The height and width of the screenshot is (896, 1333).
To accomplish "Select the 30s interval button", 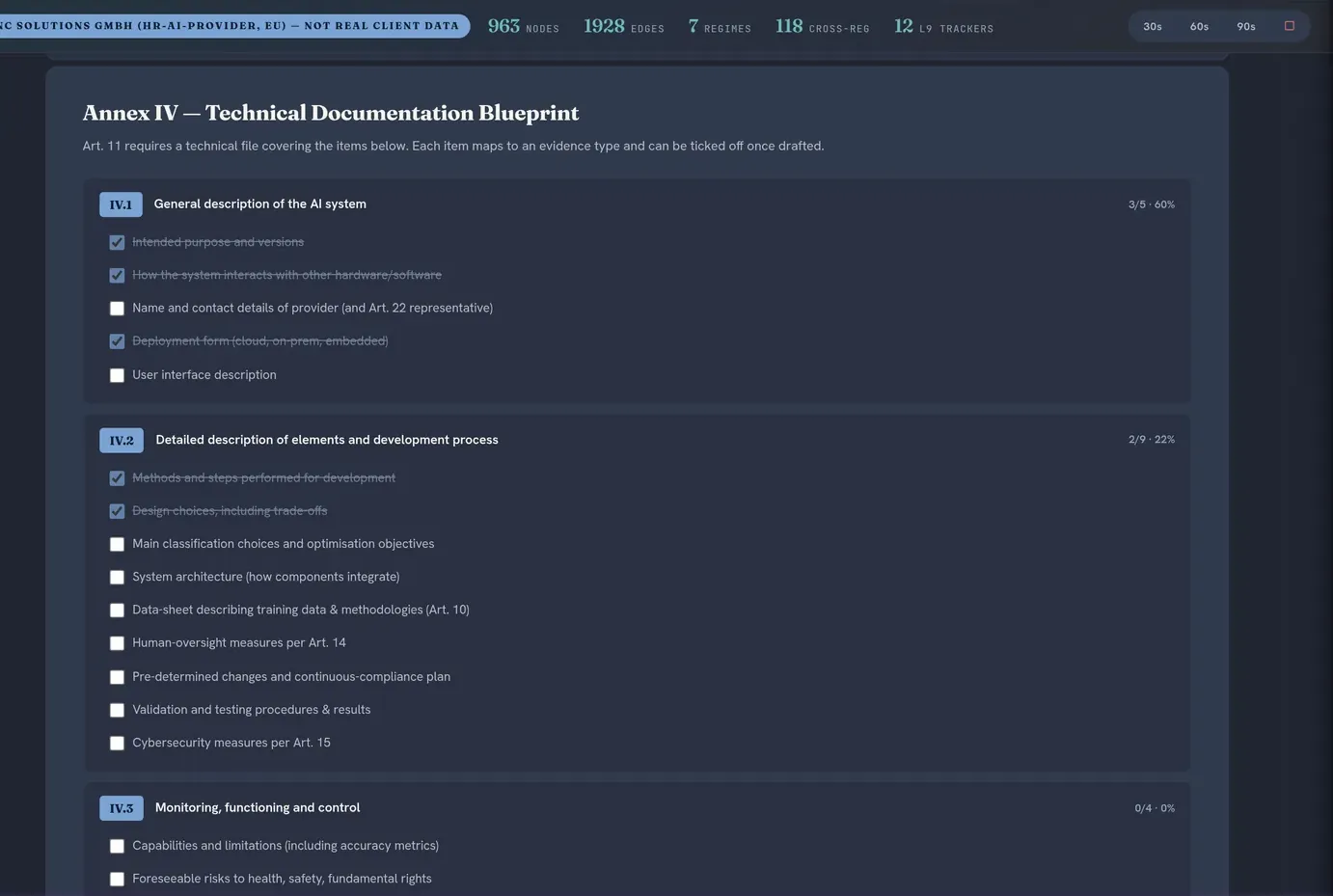I will click(1153, 26).
